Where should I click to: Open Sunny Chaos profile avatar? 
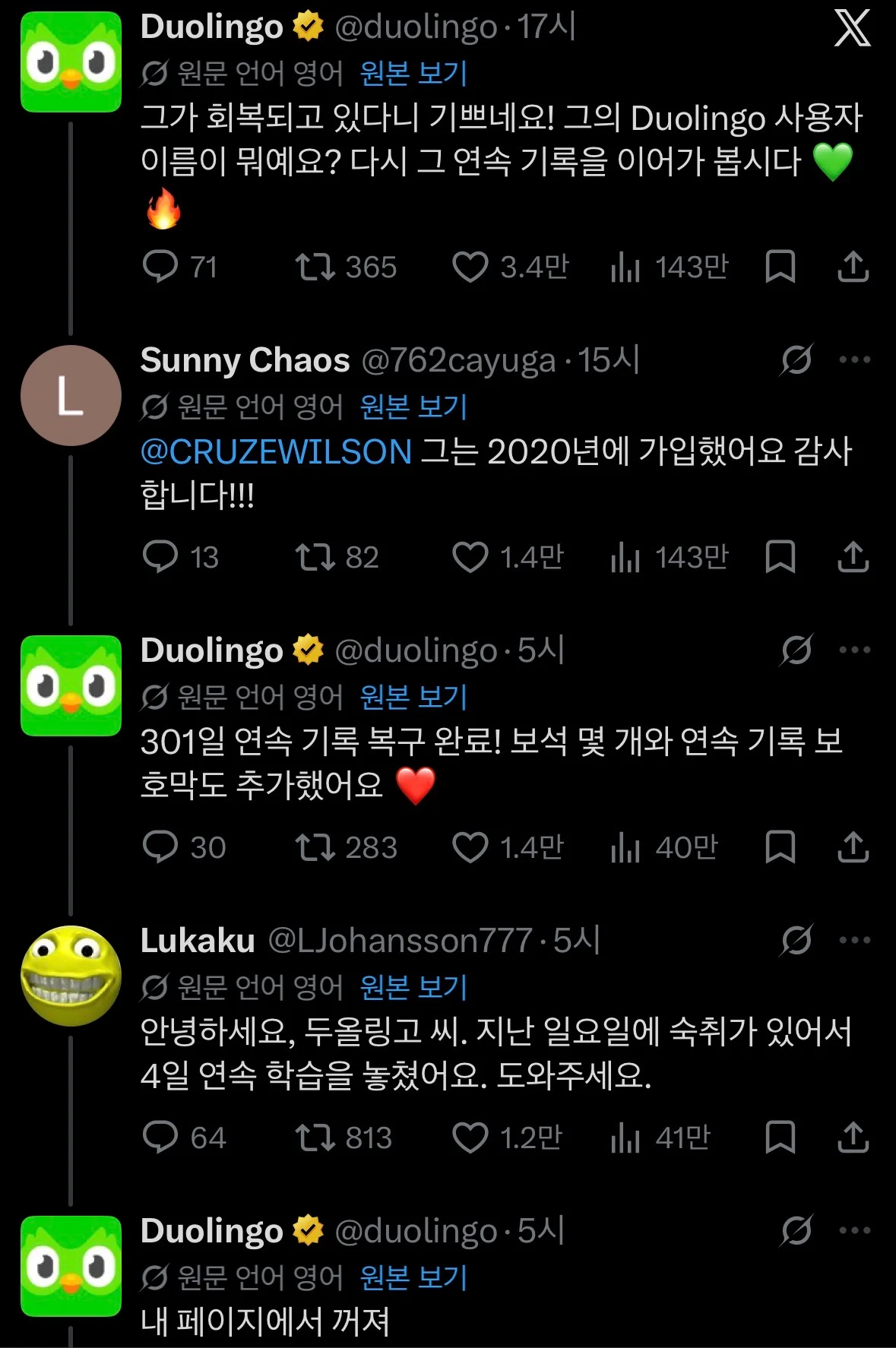[71, 395]
